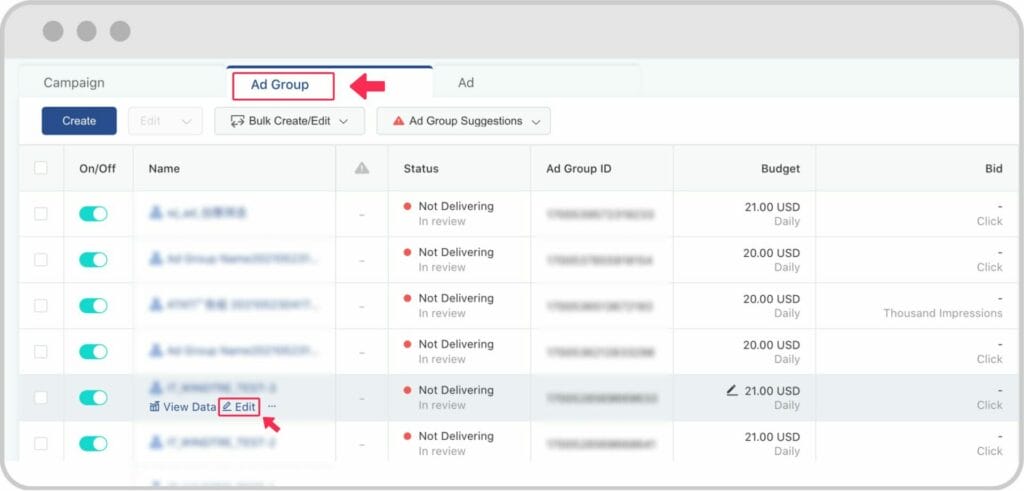Click the Edit link under the hovered row
Screen dimensions: 1024x491
pyautogui.click(x=239, y=407)
